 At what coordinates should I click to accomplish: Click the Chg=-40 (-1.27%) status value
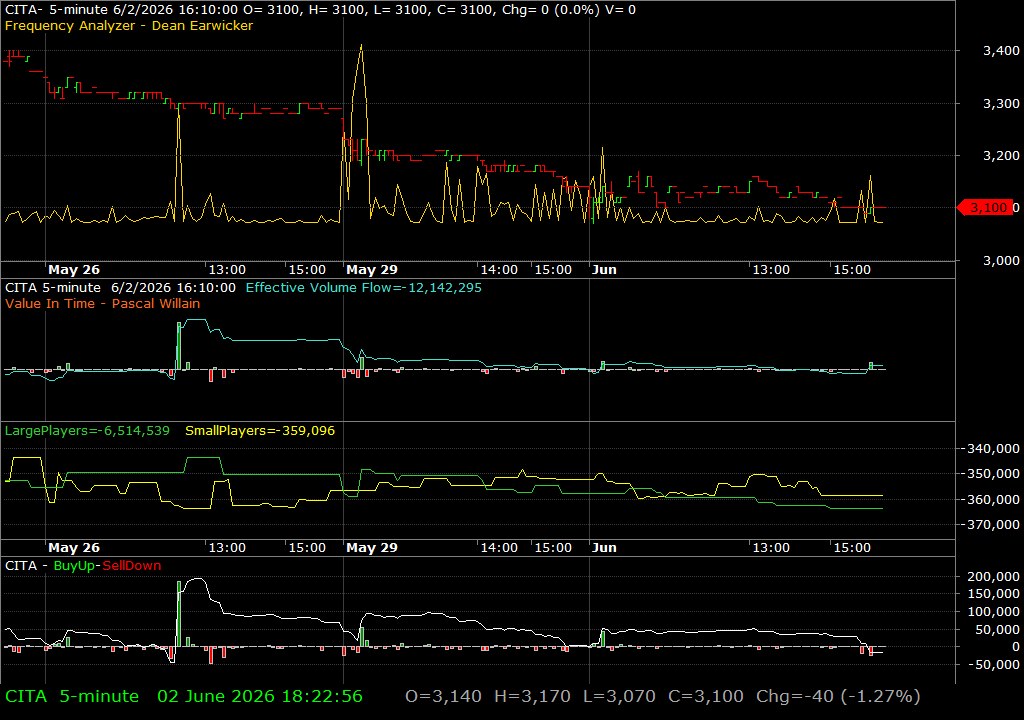(838, 696)
